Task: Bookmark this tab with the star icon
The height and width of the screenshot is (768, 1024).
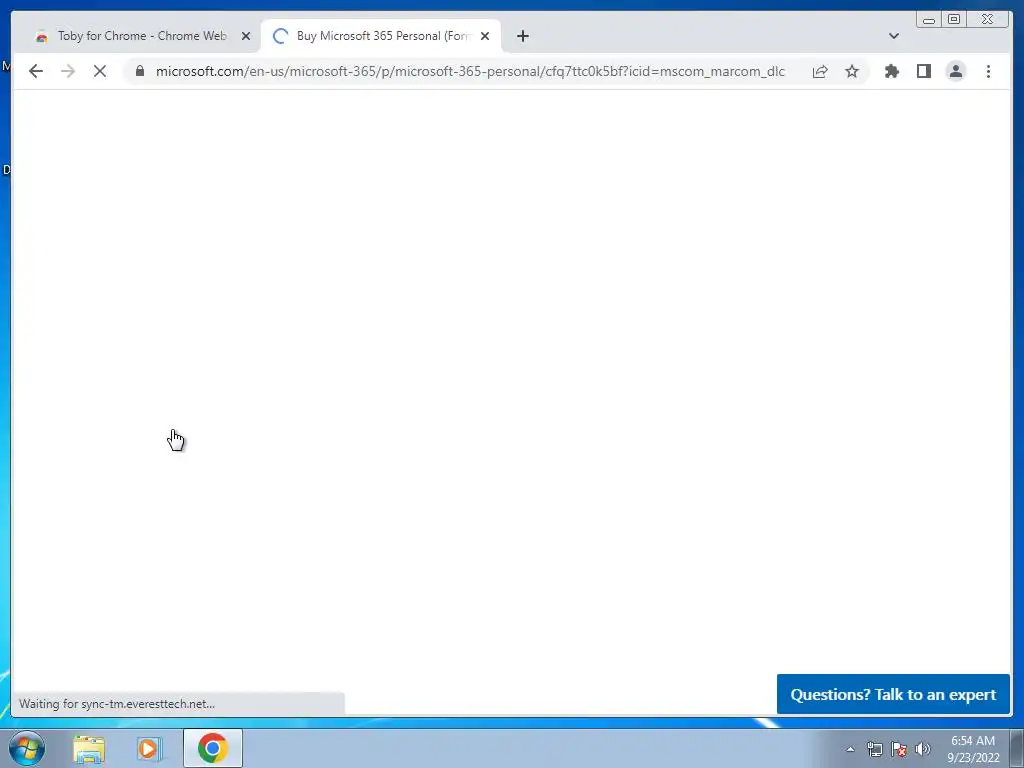Action: 852,71
